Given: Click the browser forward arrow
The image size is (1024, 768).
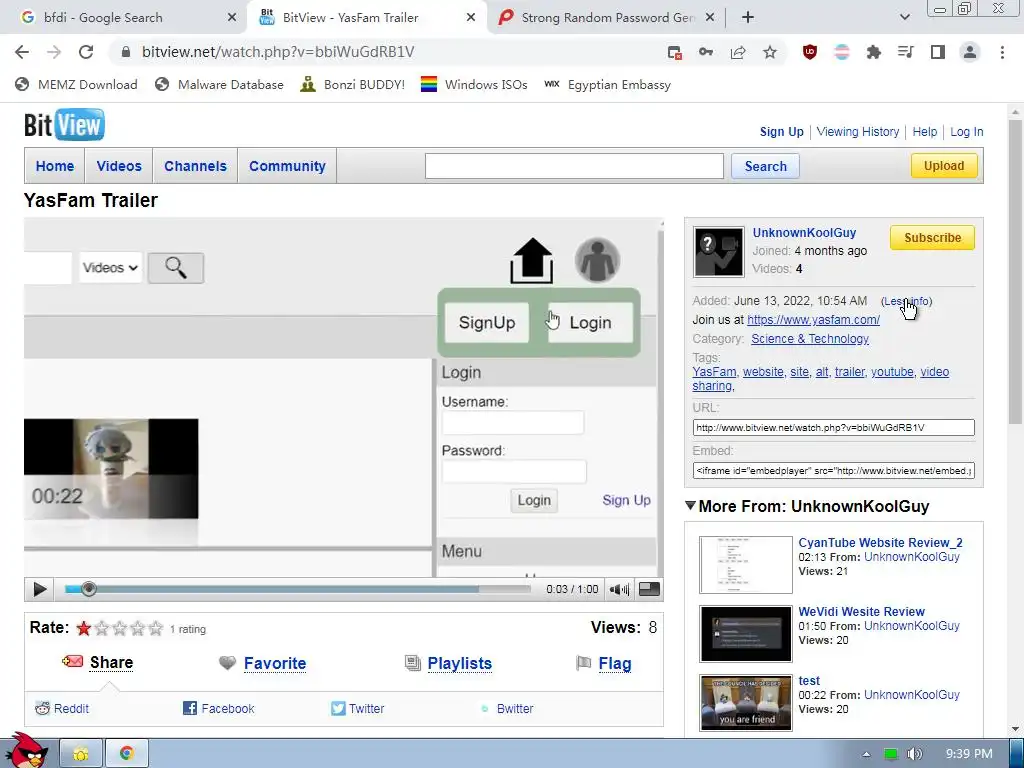Looking at the screenshot, I should (x=54, y=52).
